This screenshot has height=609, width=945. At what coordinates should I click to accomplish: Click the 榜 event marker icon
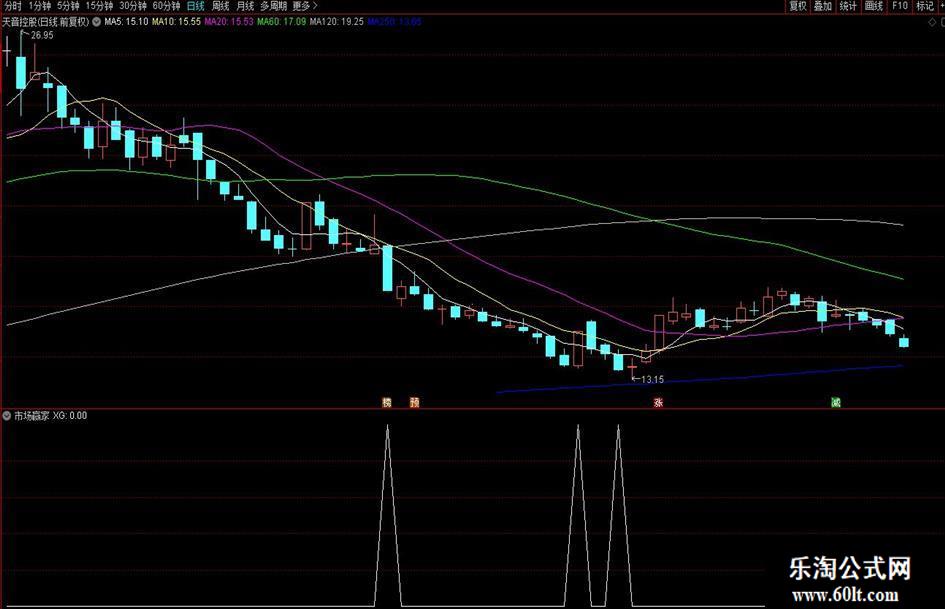click(387, 402)
